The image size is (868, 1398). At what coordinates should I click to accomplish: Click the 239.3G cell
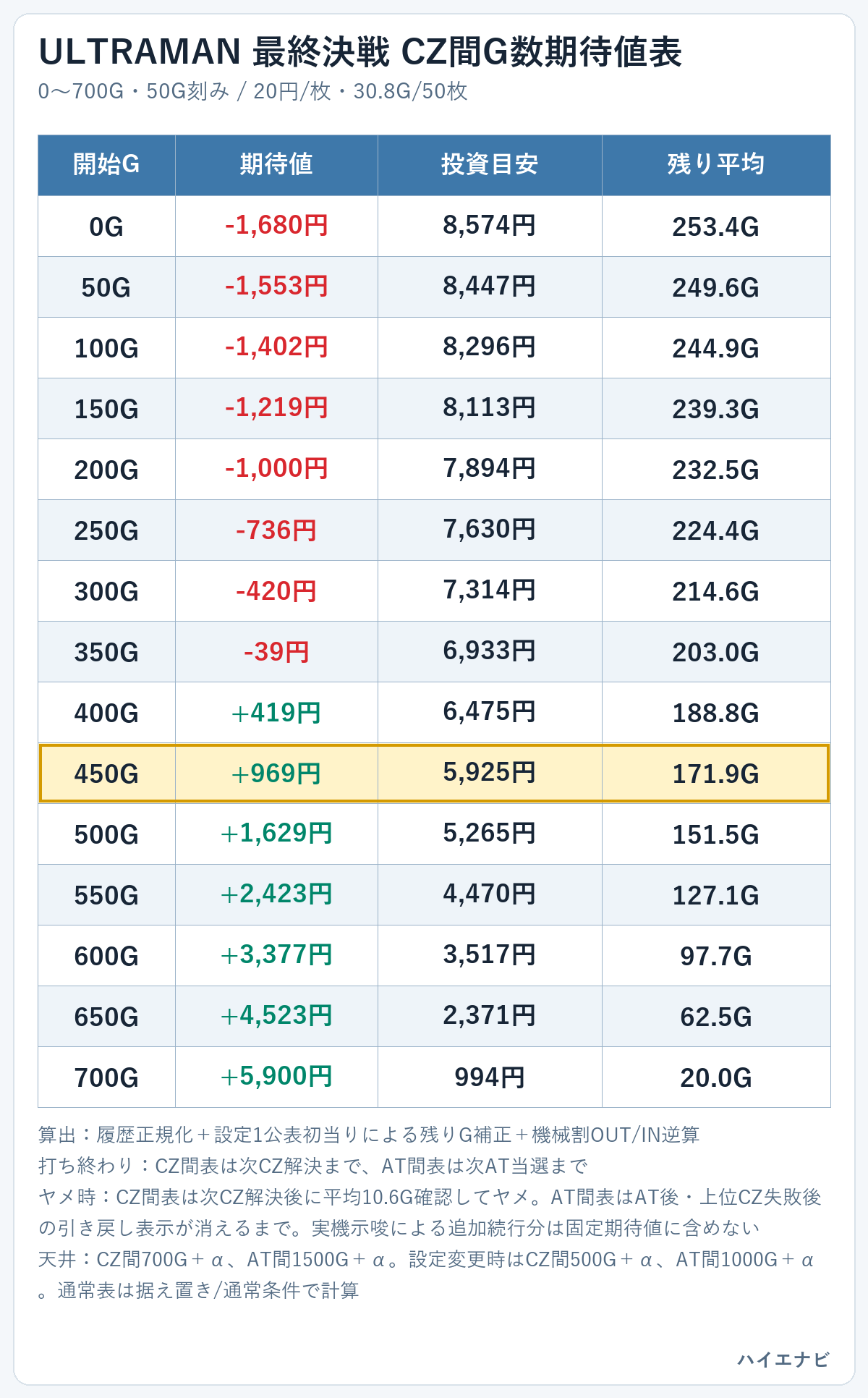tap(716, 410)
